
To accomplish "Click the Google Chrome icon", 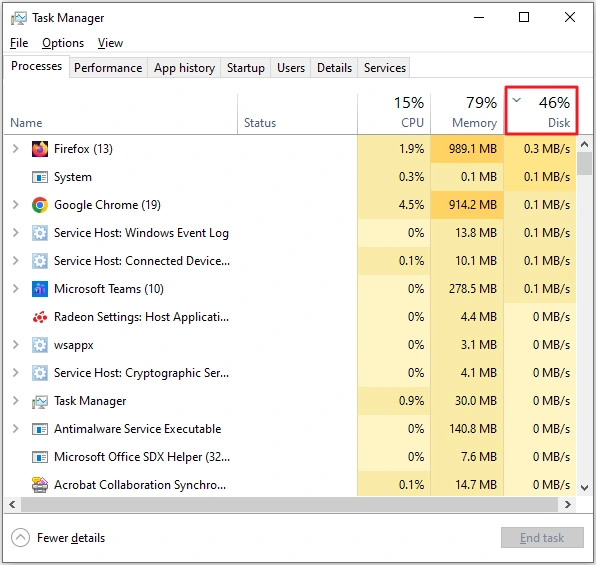I will (x=40, y=205).
